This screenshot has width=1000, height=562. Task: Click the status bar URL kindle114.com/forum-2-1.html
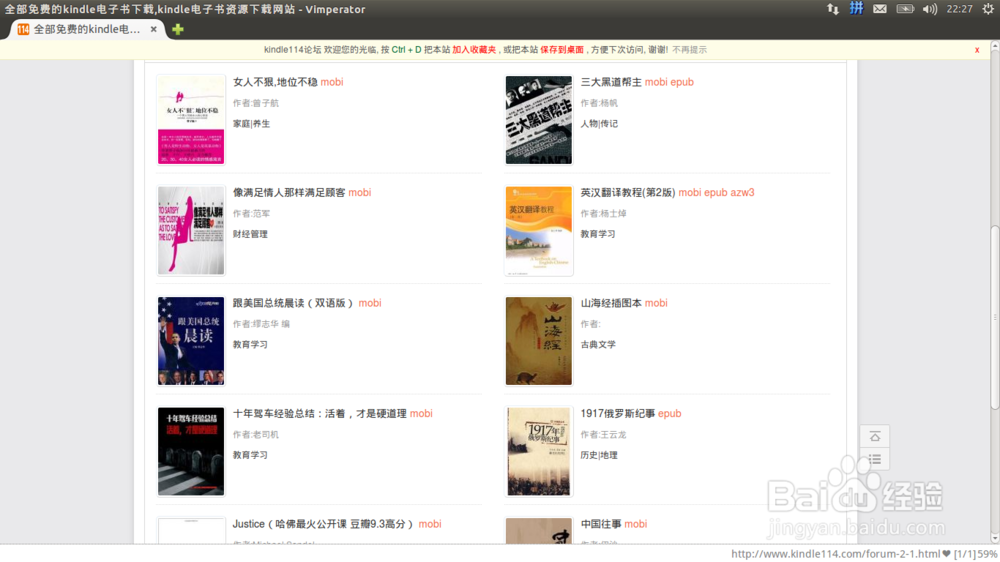pos(835,554)
